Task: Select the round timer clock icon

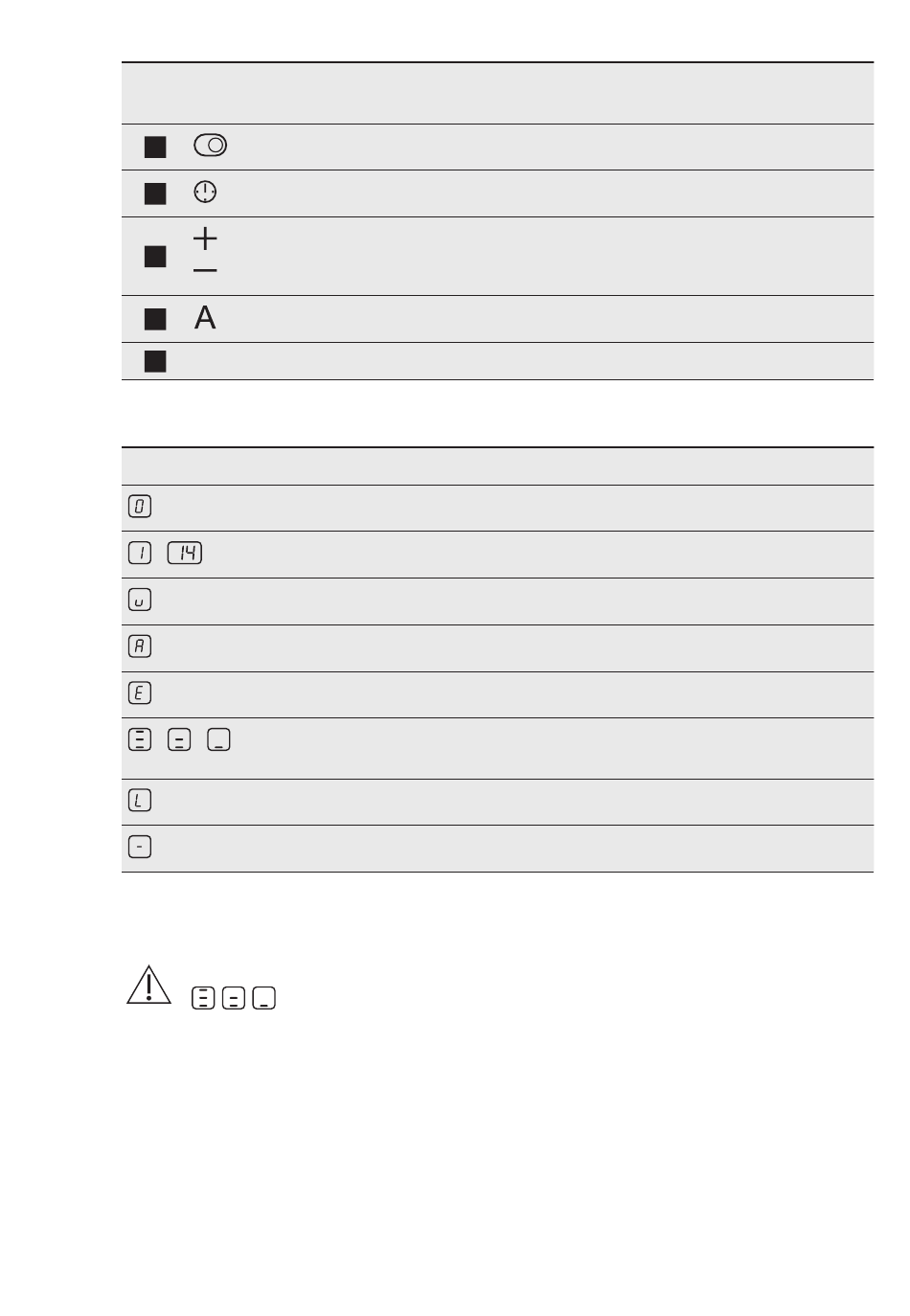Action: click(205, 193)
